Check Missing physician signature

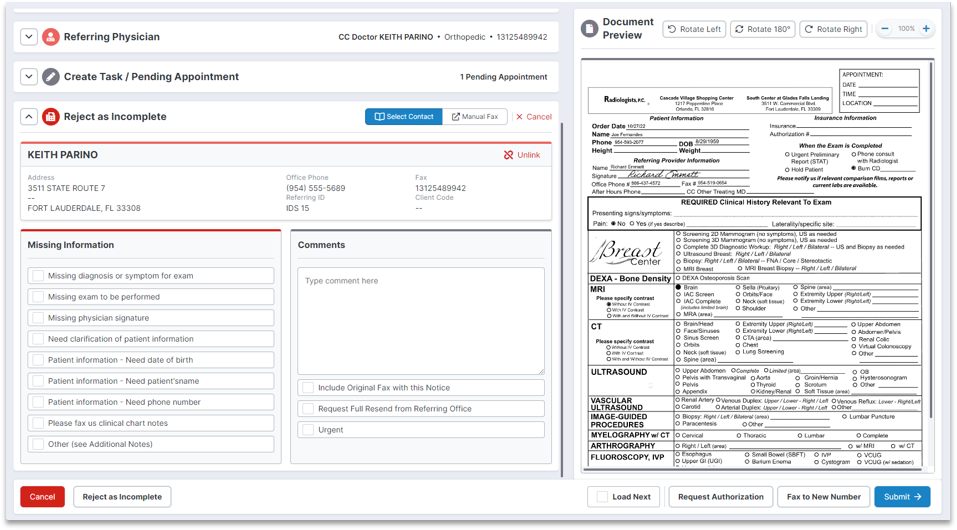pyautogui.click(x=38, y=318)
